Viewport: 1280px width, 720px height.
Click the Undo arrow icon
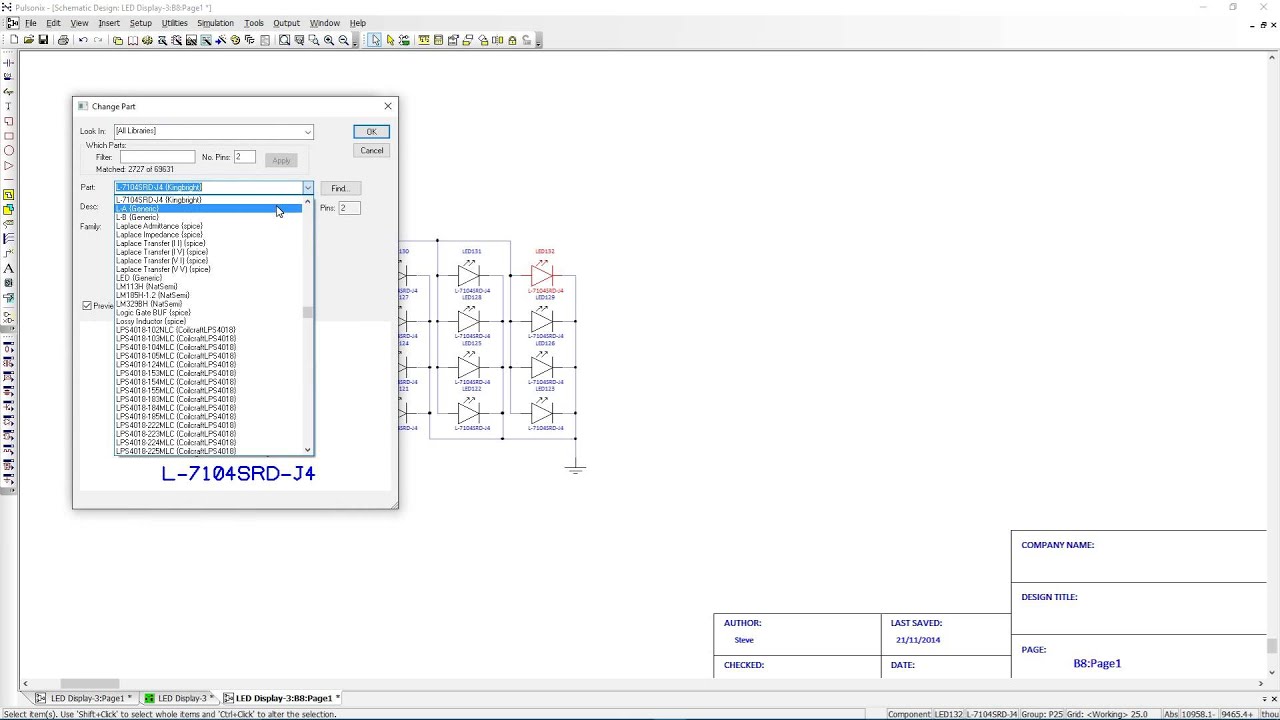point(83,40)
